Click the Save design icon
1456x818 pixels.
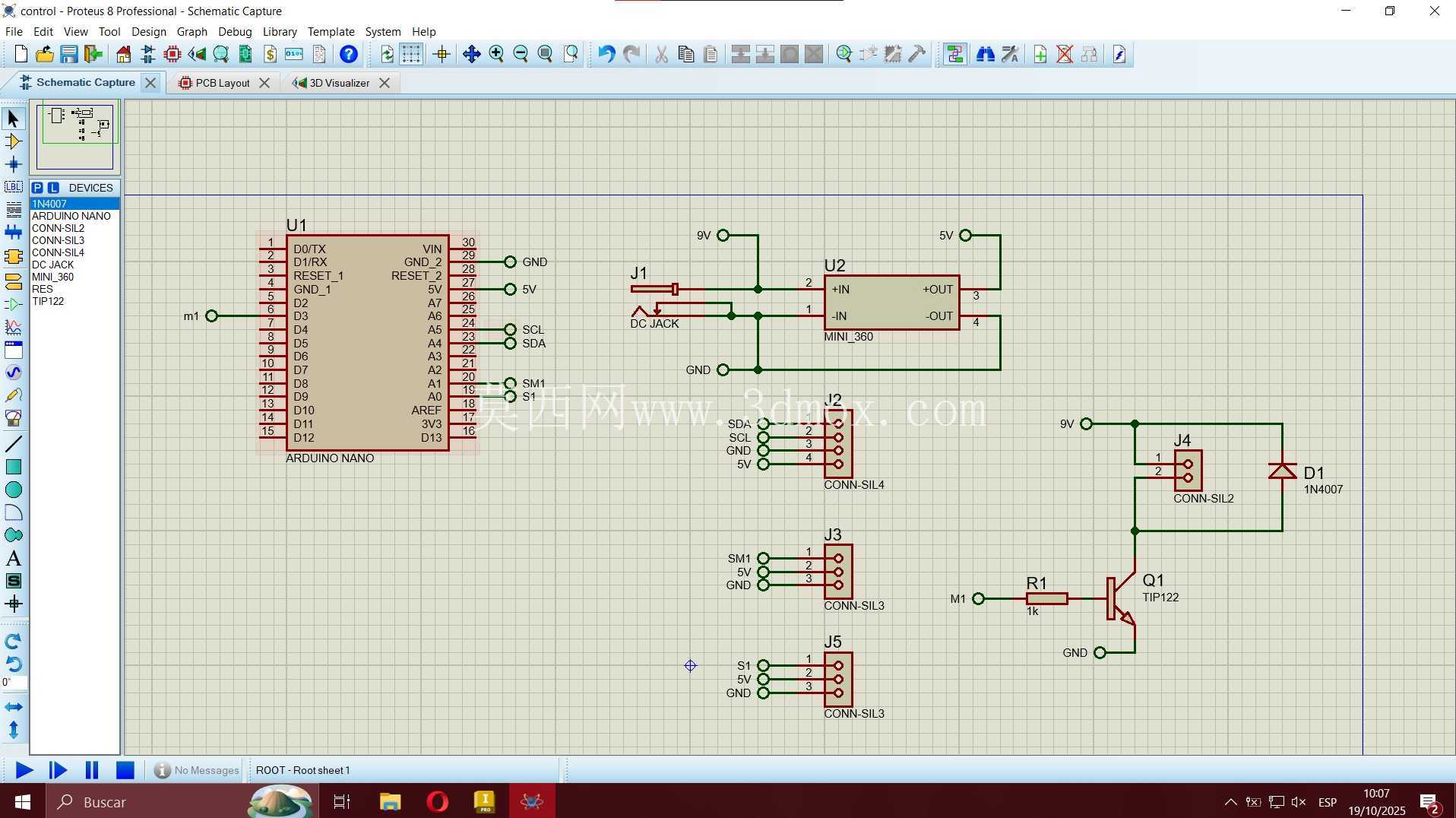69,54
